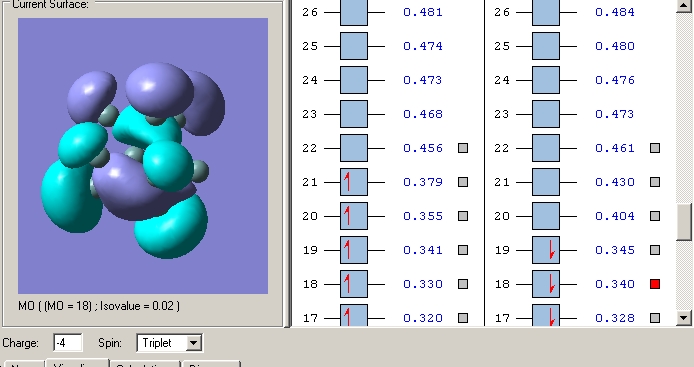The height and width of the screenshot is (367, 694).
Task: Click the Triplet spin combo box
Action: 170,343
